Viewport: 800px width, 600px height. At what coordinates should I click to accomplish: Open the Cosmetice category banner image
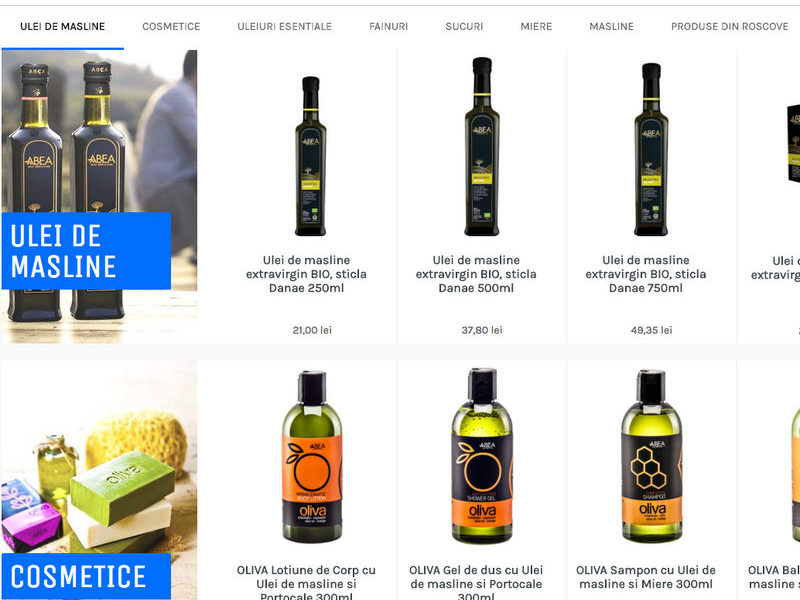tap(99, 480)
